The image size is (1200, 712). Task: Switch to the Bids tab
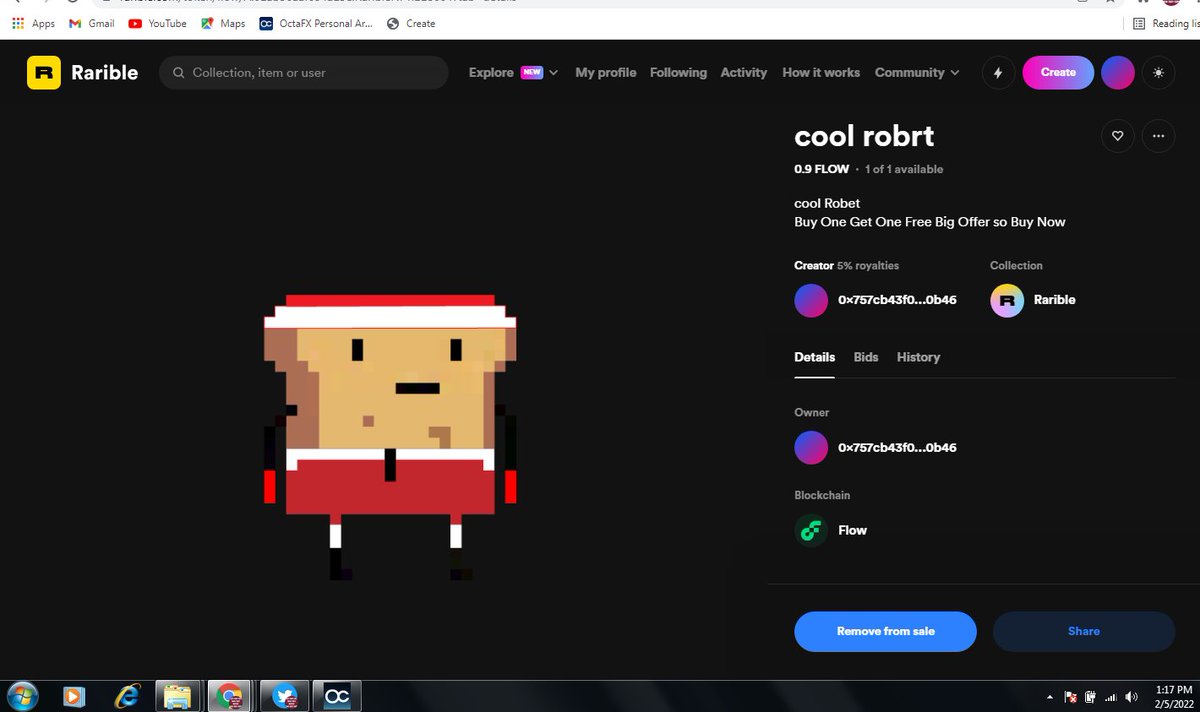coord(866,357)
